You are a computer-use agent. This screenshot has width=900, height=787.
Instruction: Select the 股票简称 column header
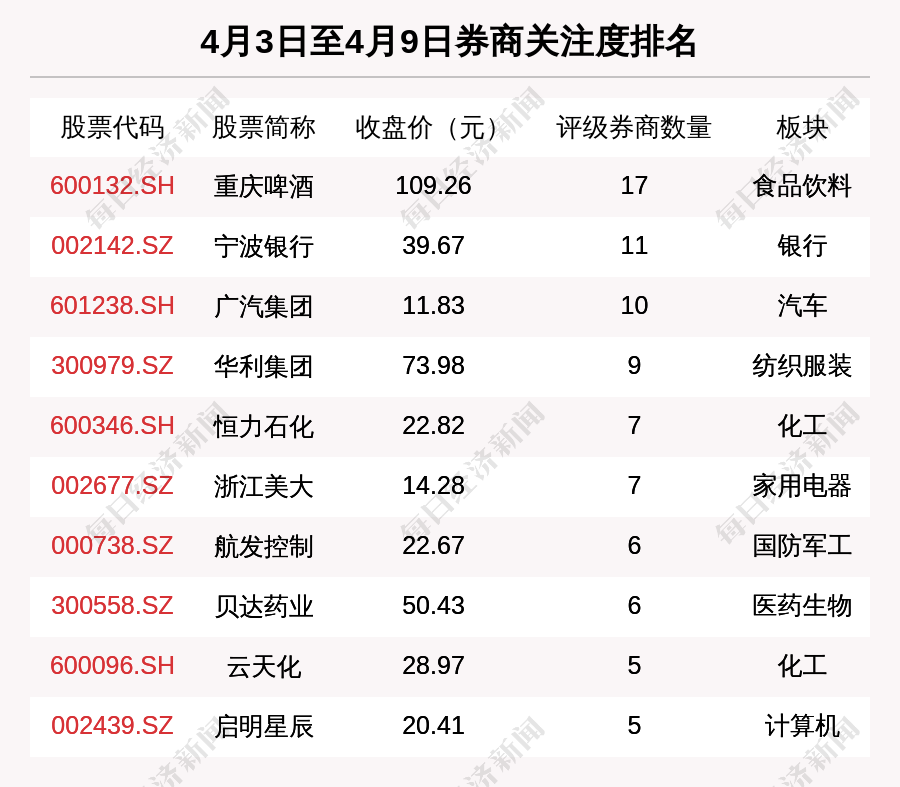pyautogui.click(x=263, y=127)
